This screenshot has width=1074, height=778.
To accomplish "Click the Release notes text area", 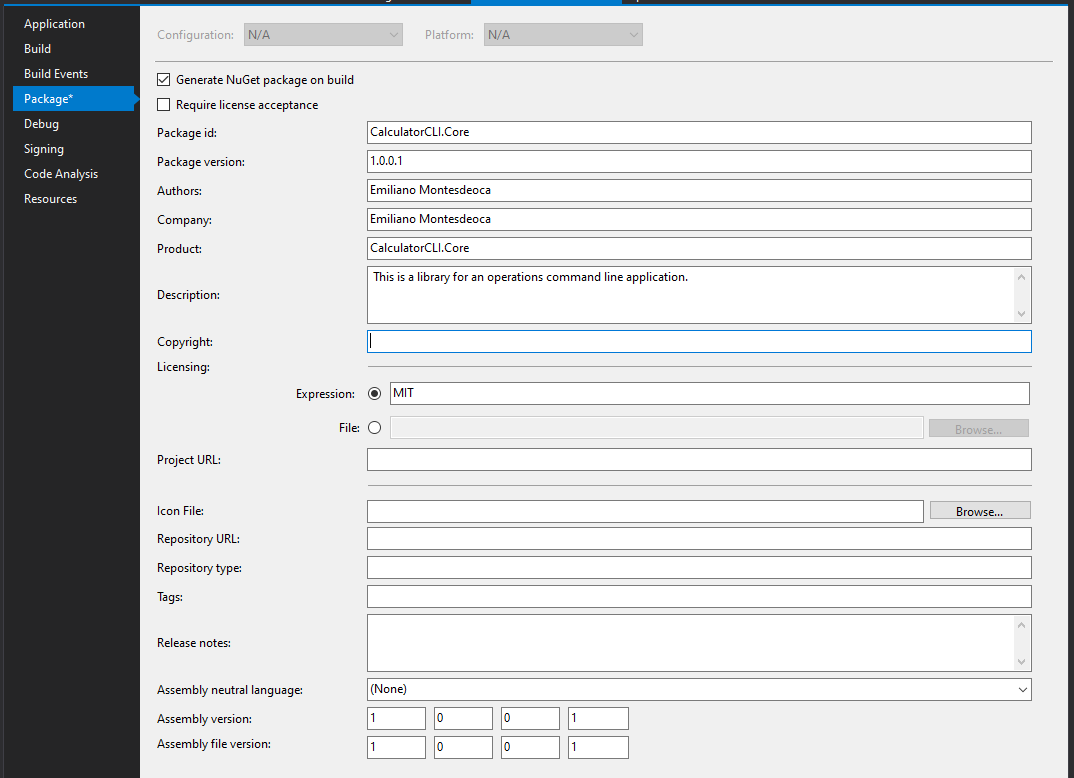I will click(x=690, y=643).
